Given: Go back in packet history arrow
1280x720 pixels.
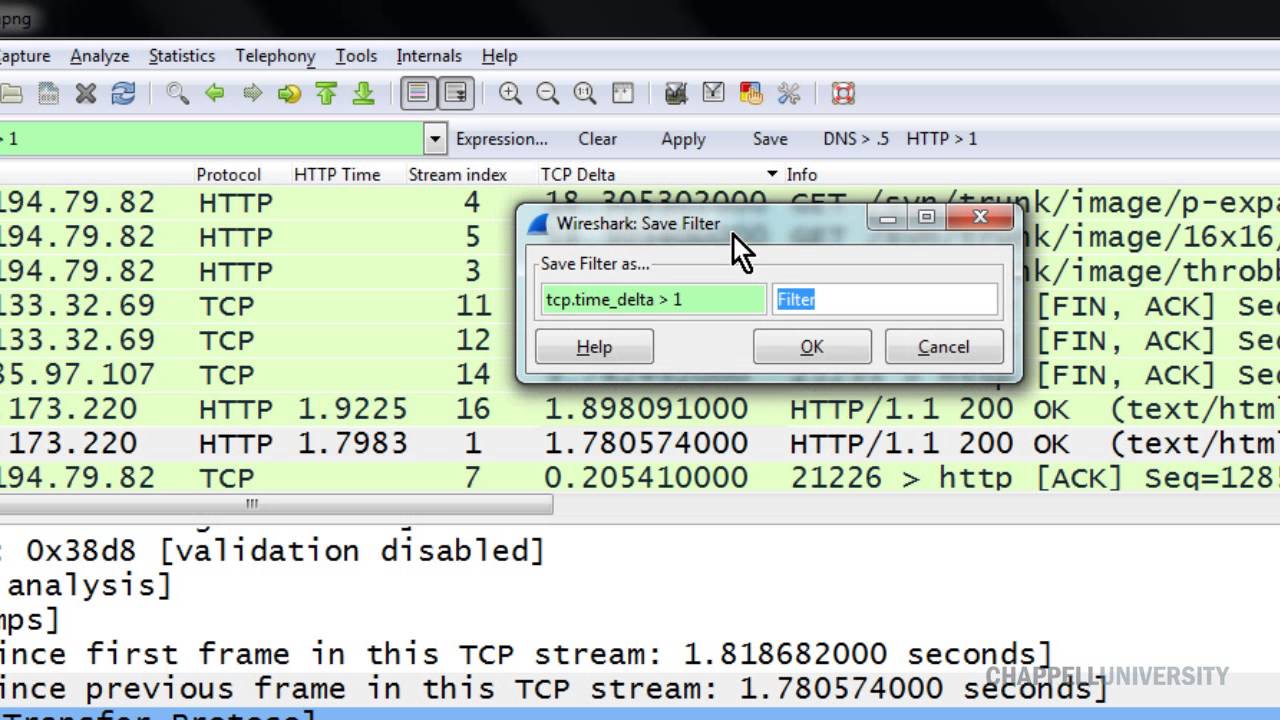Looking at the screenshot, I should (214, 94).
